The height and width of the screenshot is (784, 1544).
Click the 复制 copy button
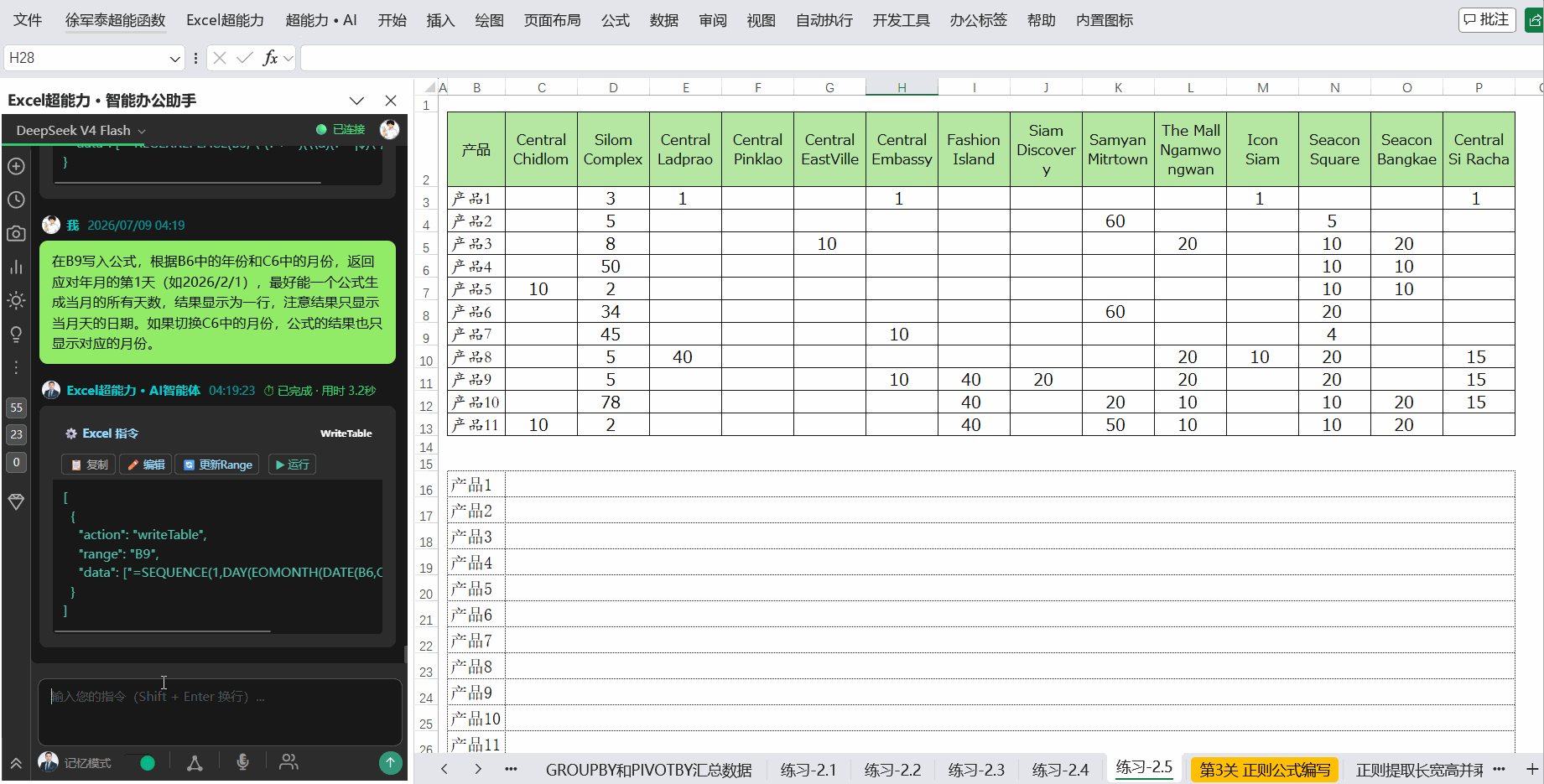pyautogui.click(x=90, y=465)
